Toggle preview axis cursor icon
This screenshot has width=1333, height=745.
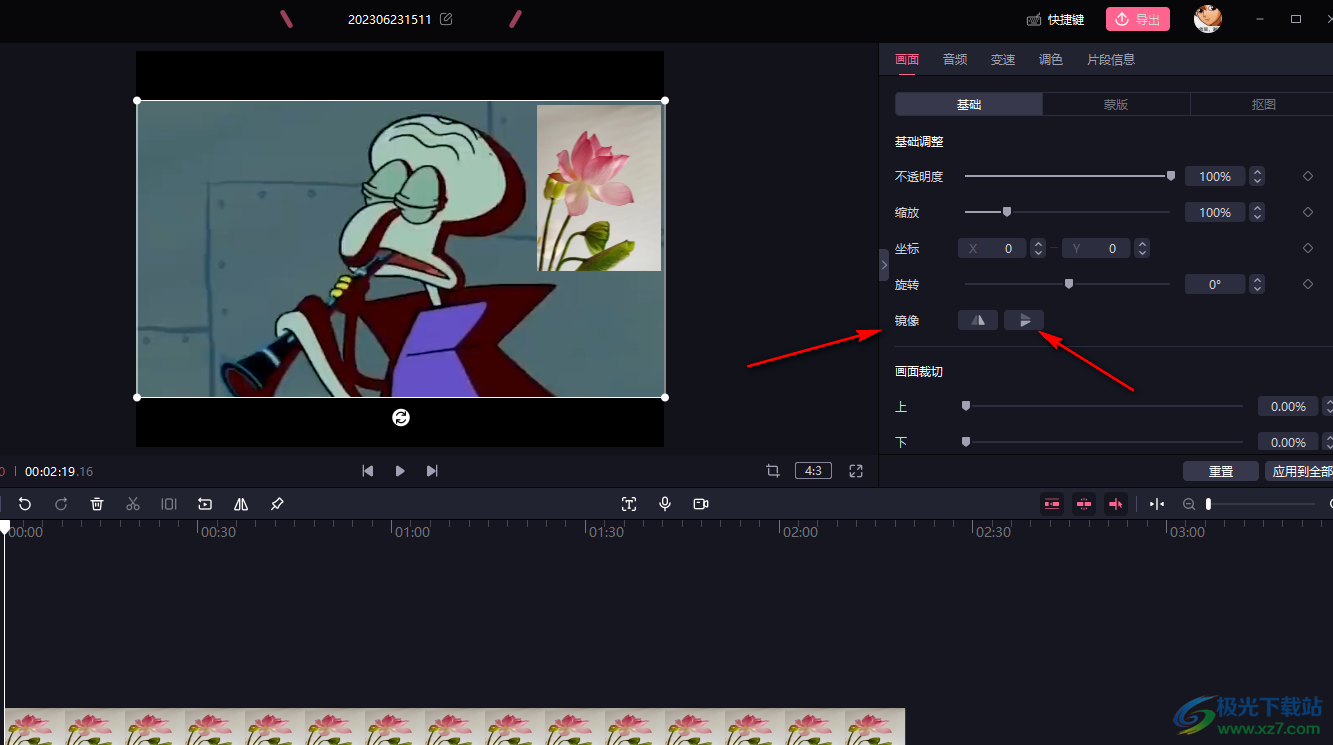point(1116,504)
